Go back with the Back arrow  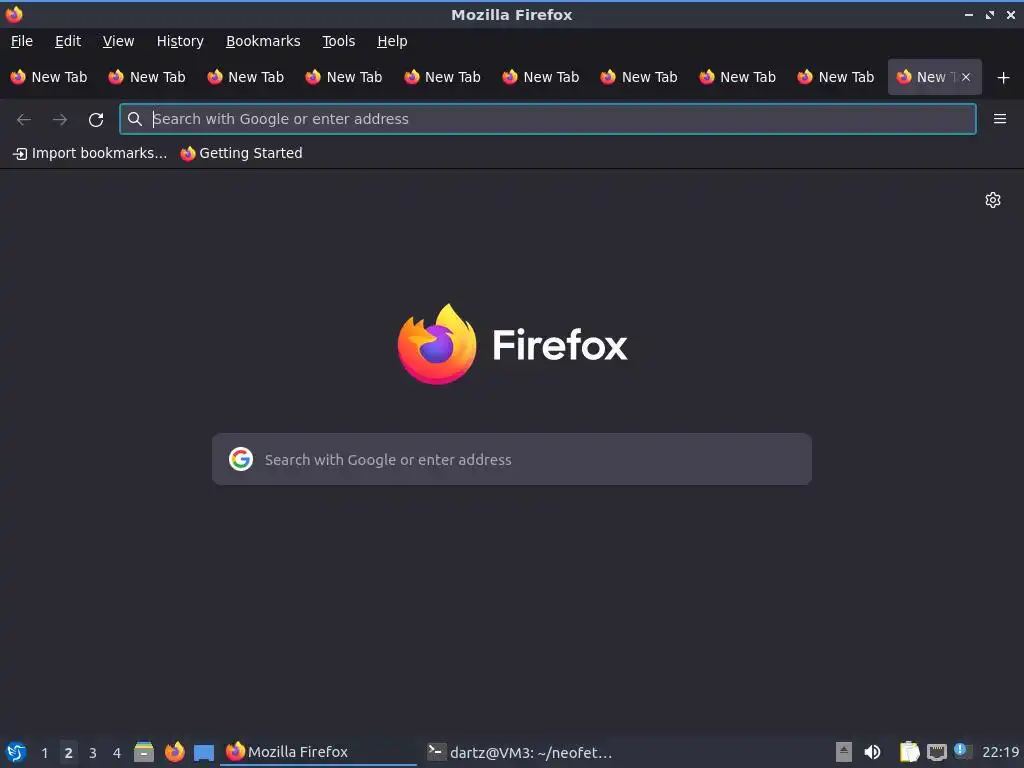24,120
